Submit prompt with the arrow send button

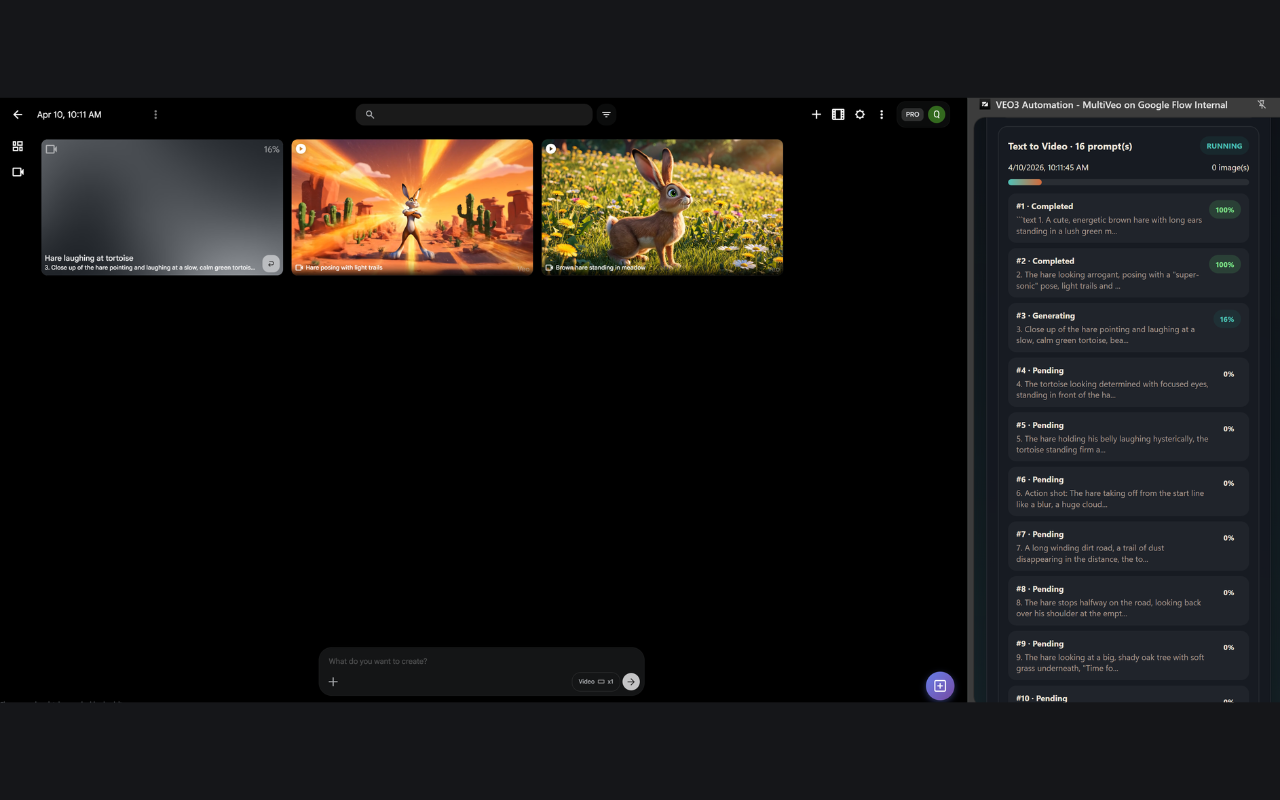point(631,682)
